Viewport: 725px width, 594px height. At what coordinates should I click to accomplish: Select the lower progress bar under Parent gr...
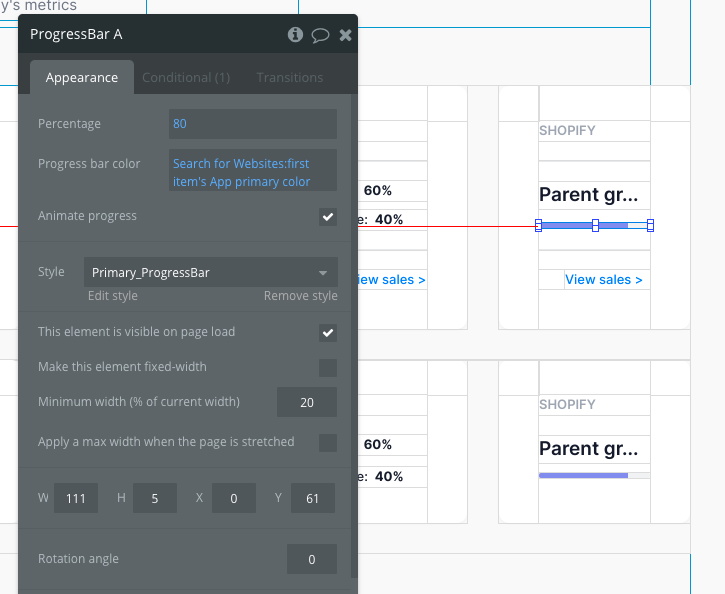pyautogui.click(x=594, y=475)
